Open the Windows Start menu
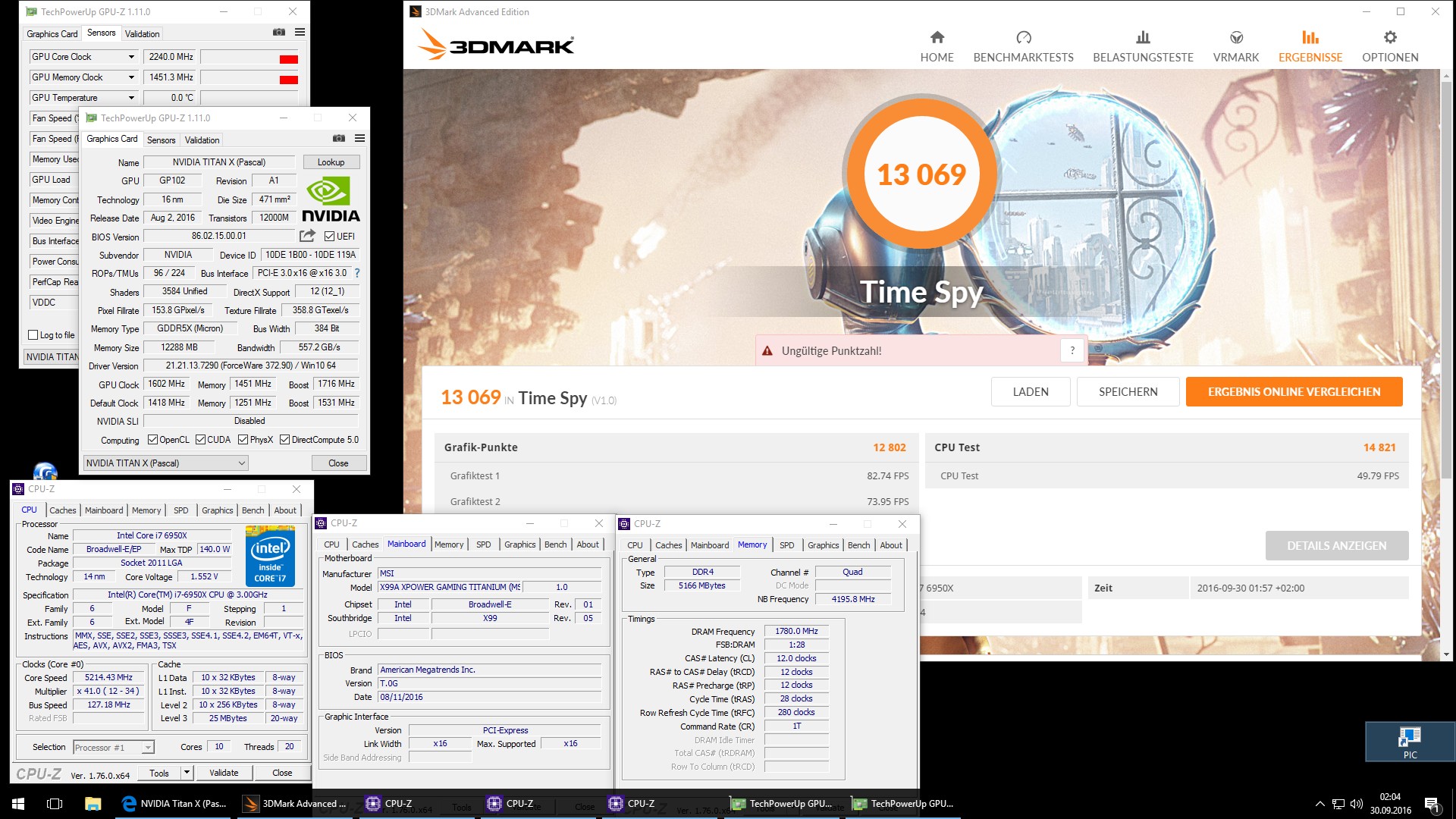Screen dimensions: 1456x819 pyautogui.click(x=18, y=804)
